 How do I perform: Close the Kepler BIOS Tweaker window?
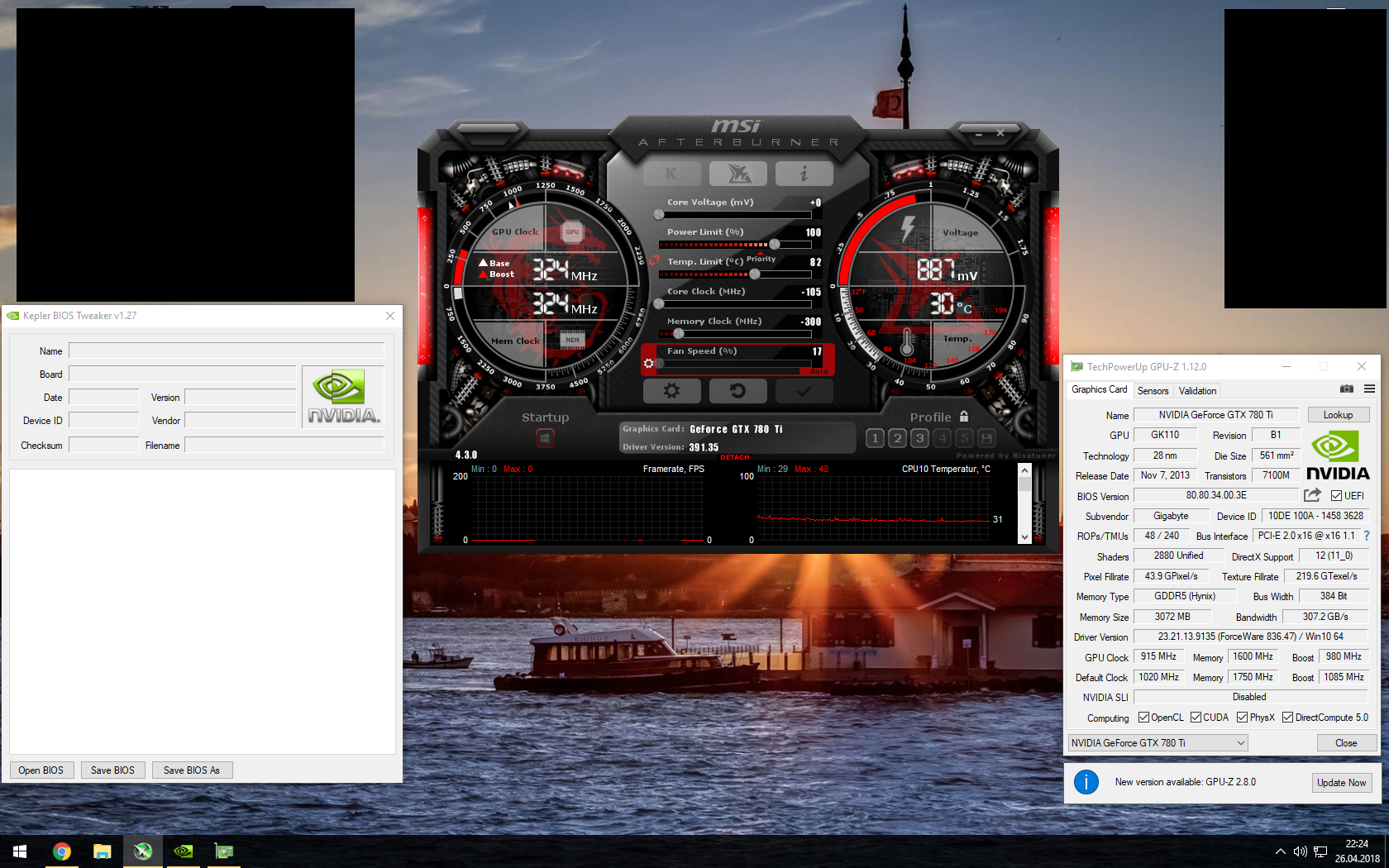click(390, 316)
